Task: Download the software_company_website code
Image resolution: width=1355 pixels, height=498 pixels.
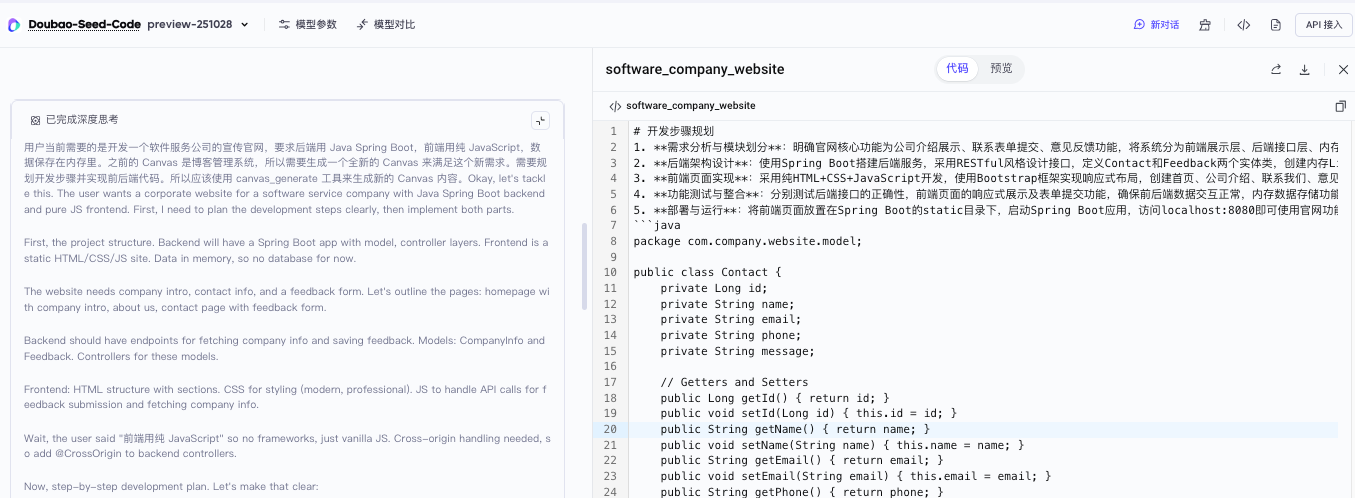Action: (1304, 69)
